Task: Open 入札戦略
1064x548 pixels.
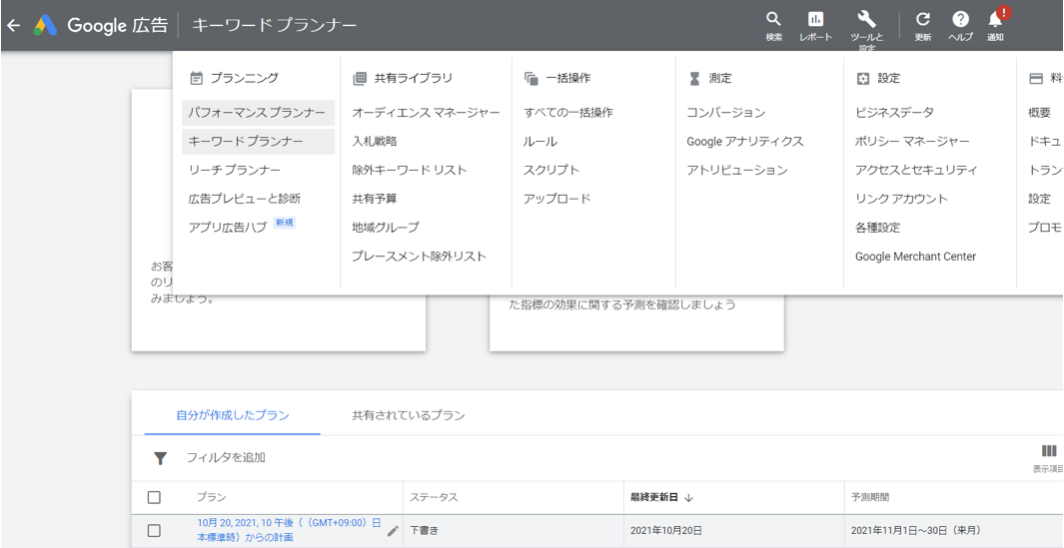Action: [x=375, y=142]
